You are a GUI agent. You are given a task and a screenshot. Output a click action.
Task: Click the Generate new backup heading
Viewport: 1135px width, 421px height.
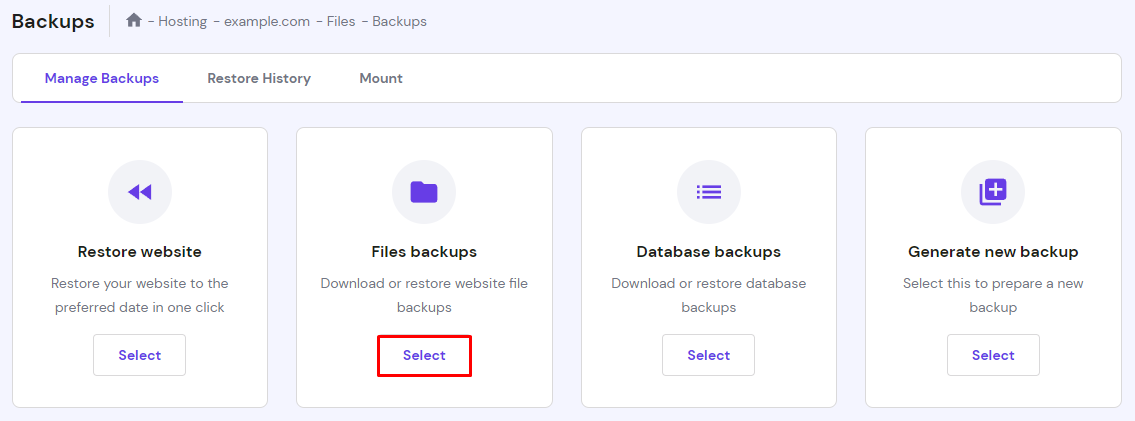point(993,252)
